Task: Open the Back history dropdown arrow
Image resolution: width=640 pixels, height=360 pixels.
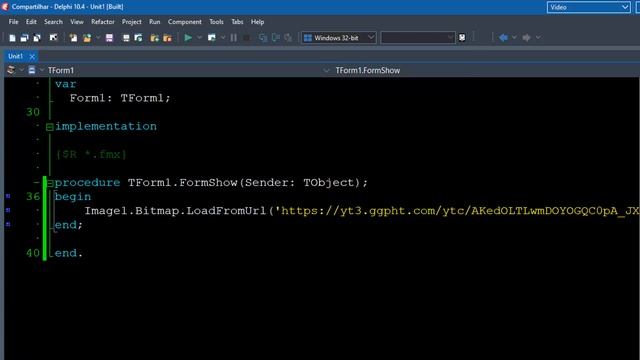Action: point(514,38)
